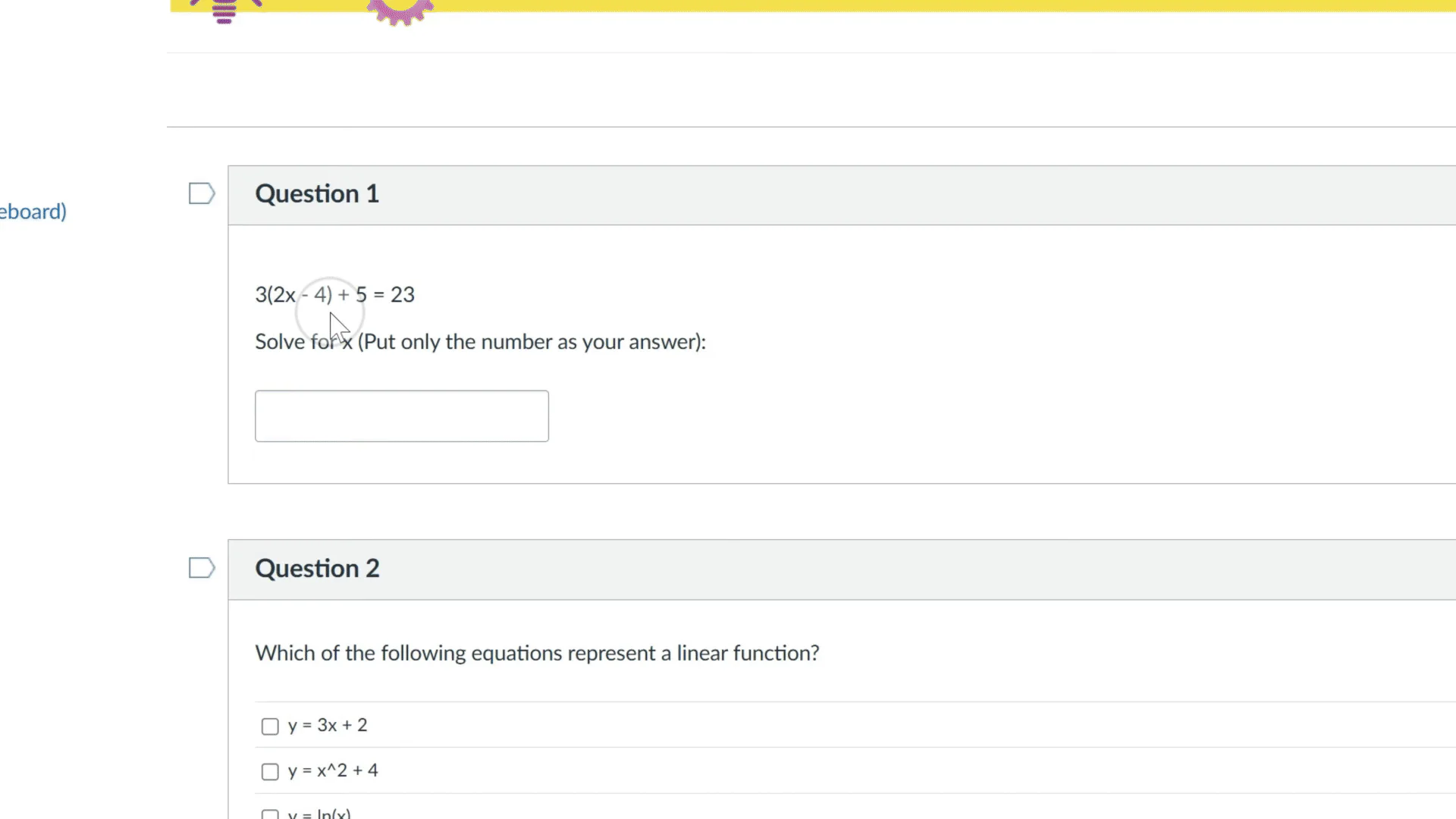Image resolution: width=1456 pixels, height=819 pixels.
Task: Click the Question 1 answer text box
Action: pyautogui.click(x=401, y=416)
